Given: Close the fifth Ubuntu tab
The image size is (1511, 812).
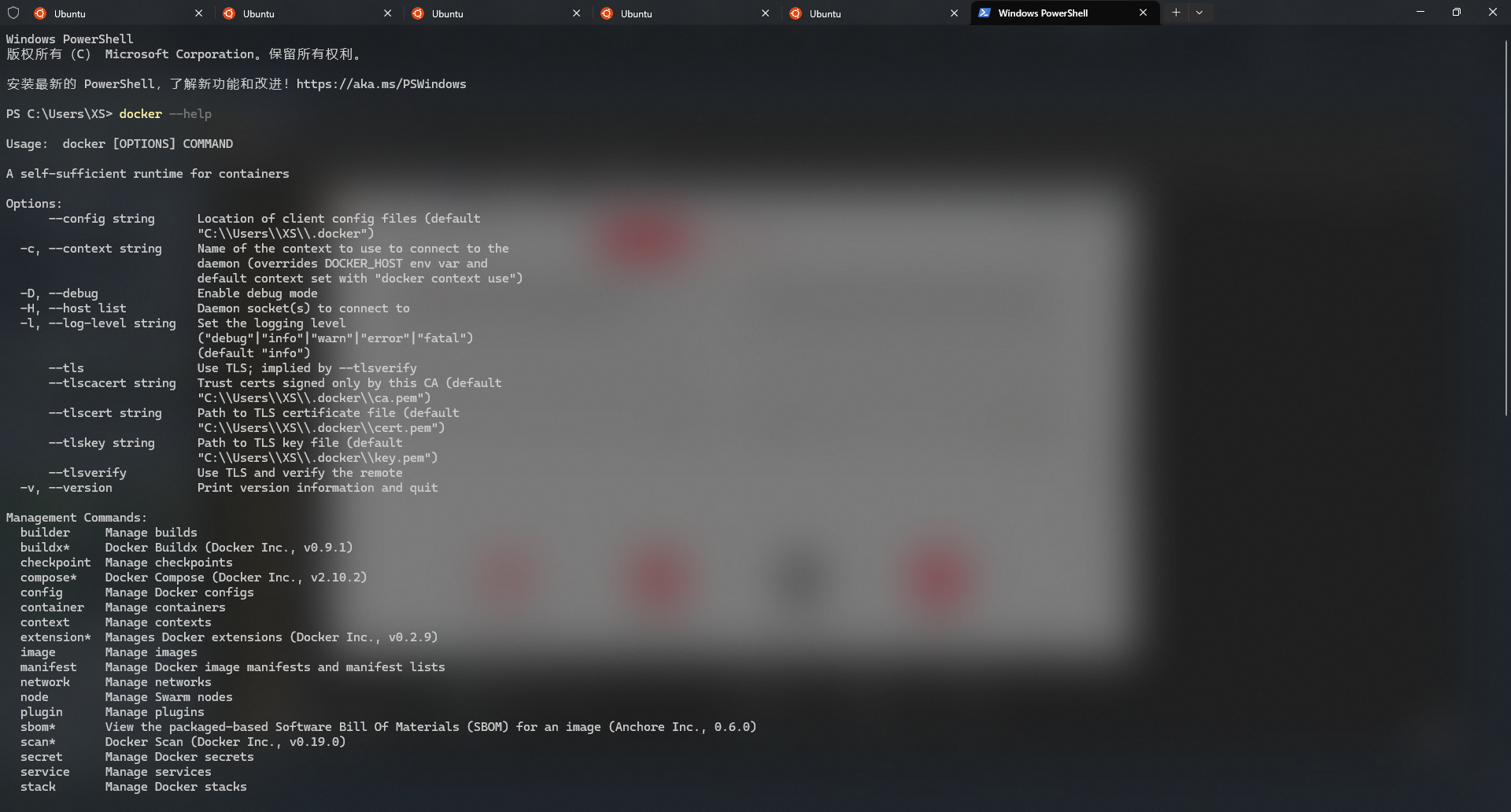Looking at the screenshot, I should coord(954,13).
